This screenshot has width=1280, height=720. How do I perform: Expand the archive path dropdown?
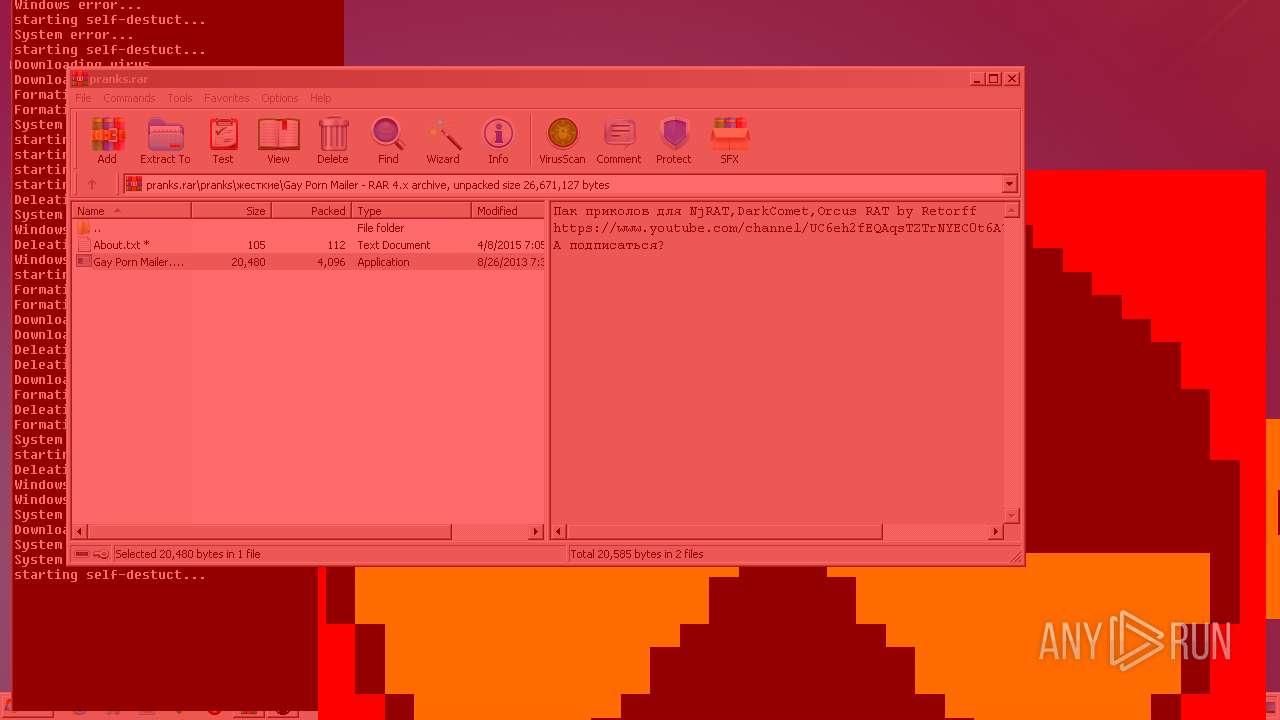(1009, 184)
